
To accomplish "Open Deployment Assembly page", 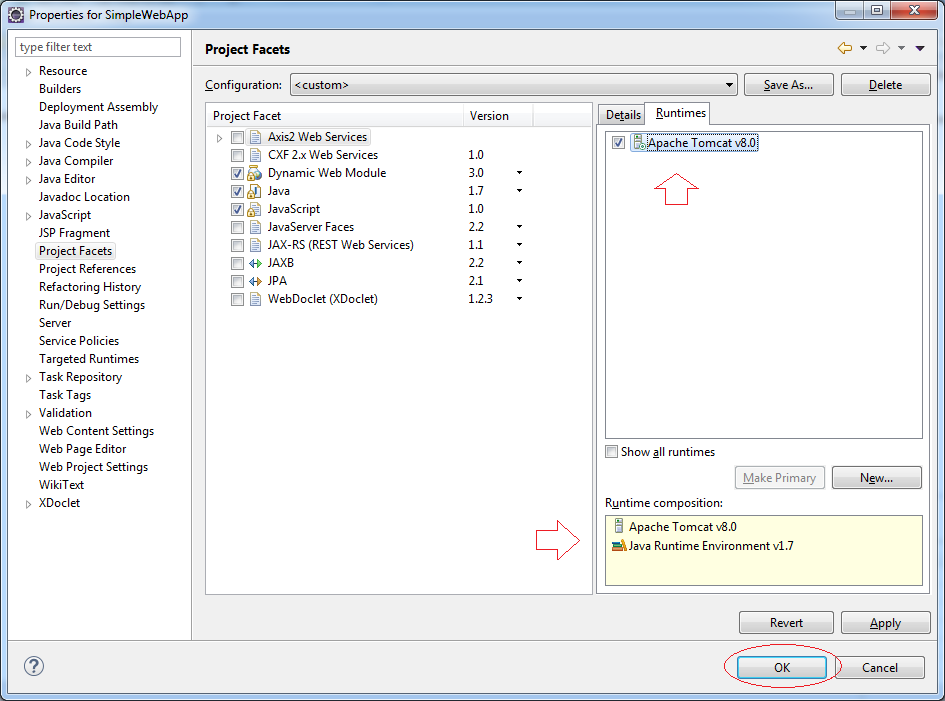I will [98, 107].
